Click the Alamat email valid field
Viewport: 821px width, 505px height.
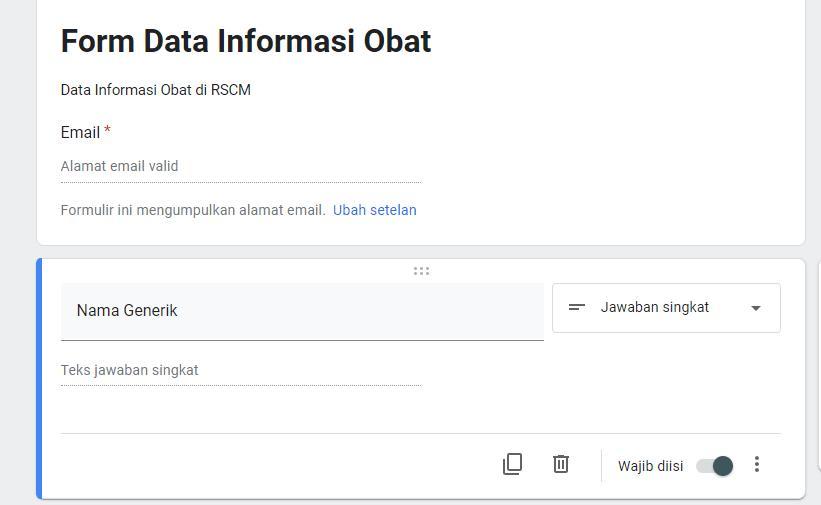240,167
